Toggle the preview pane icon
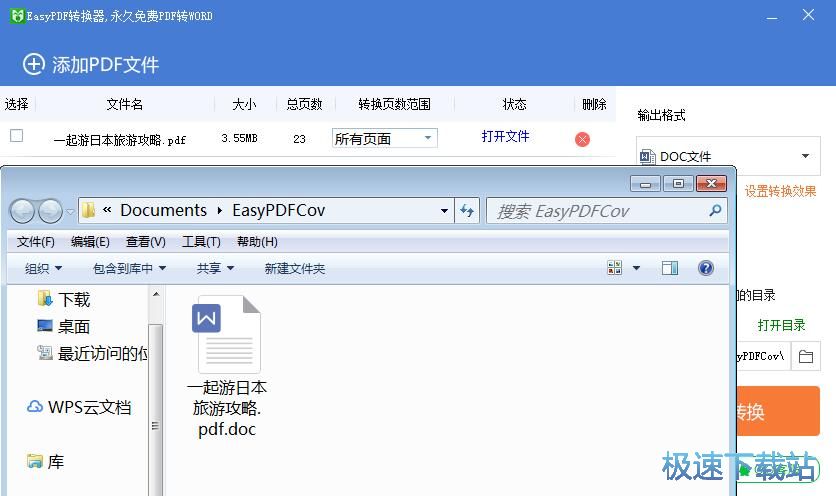 (x=670, y=268)
